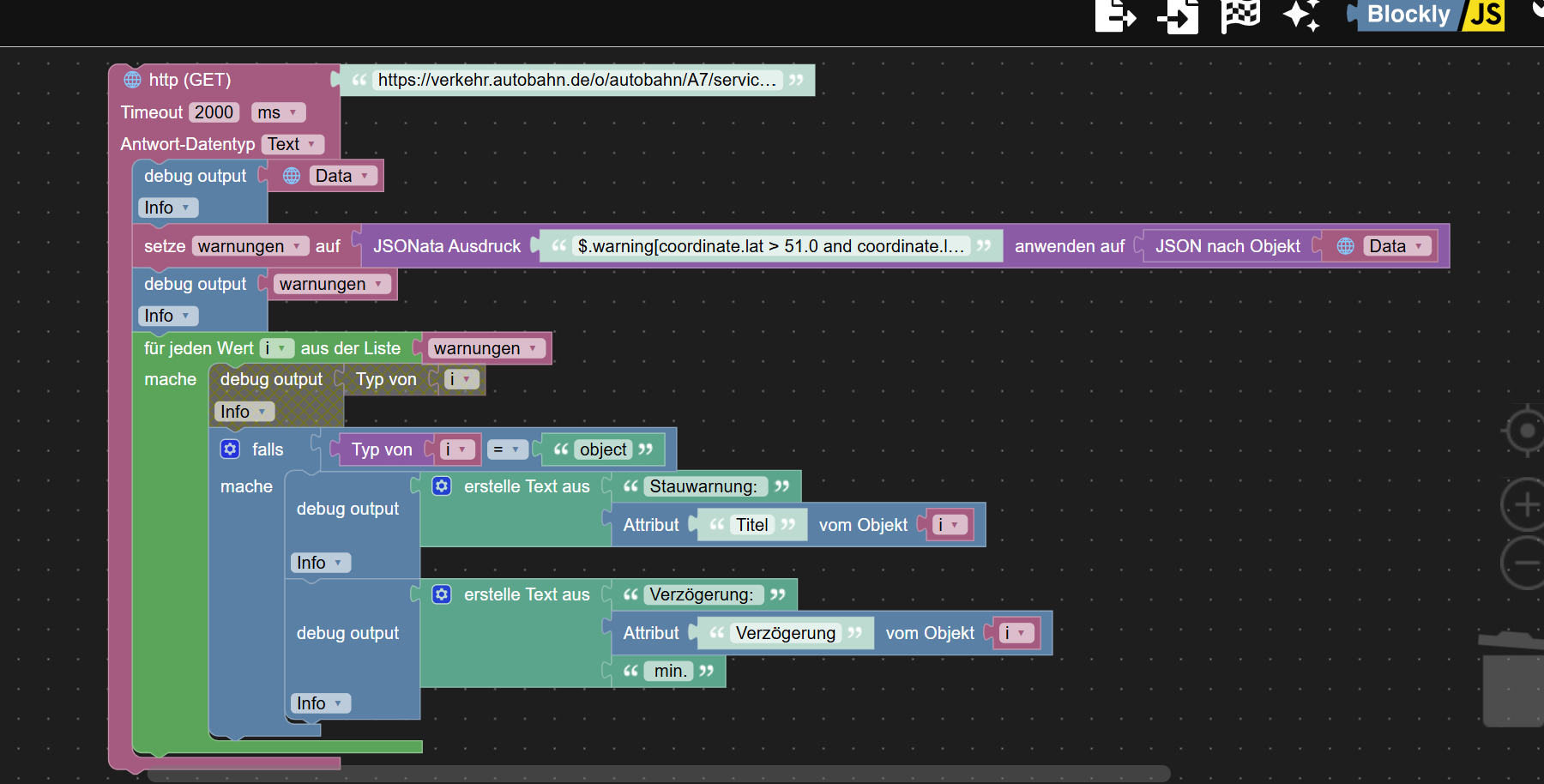Click the import blocks icon
Image resolution: width=1544 pixels, height=784 pixels.
tap(1178, 15)
